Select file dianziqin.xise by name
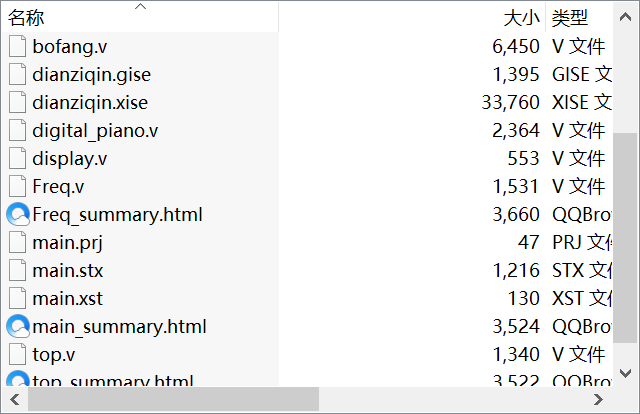The width and height of the screenshot is (640, 414). coord(90,102)
